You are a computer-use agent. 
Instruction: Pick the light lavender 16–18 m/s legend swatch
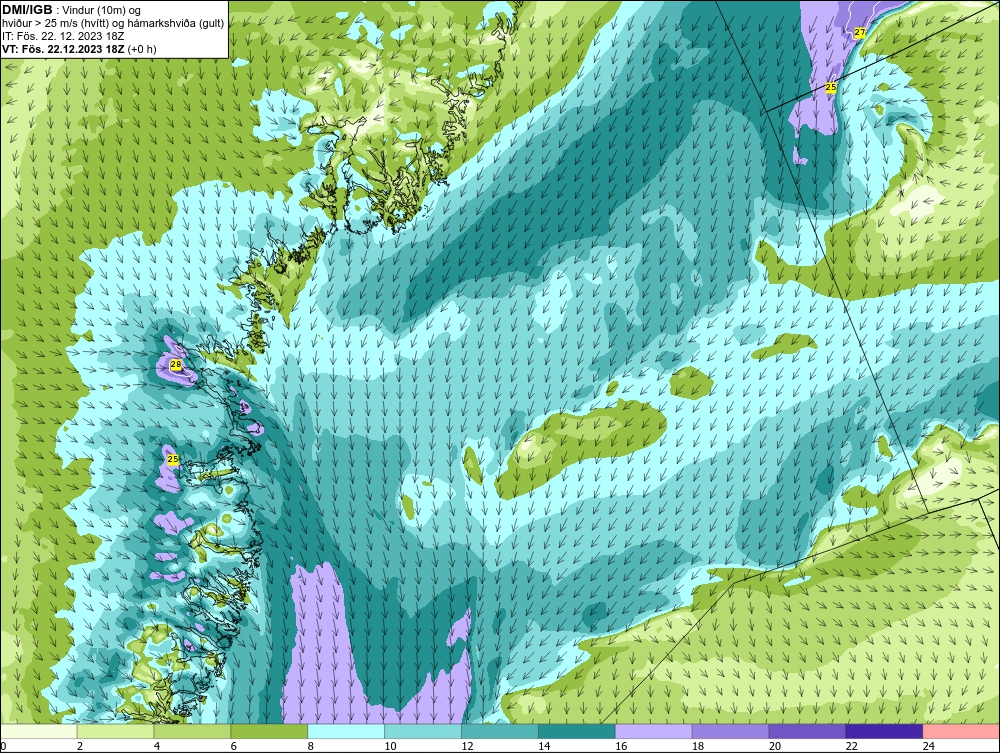coord(654,731)
